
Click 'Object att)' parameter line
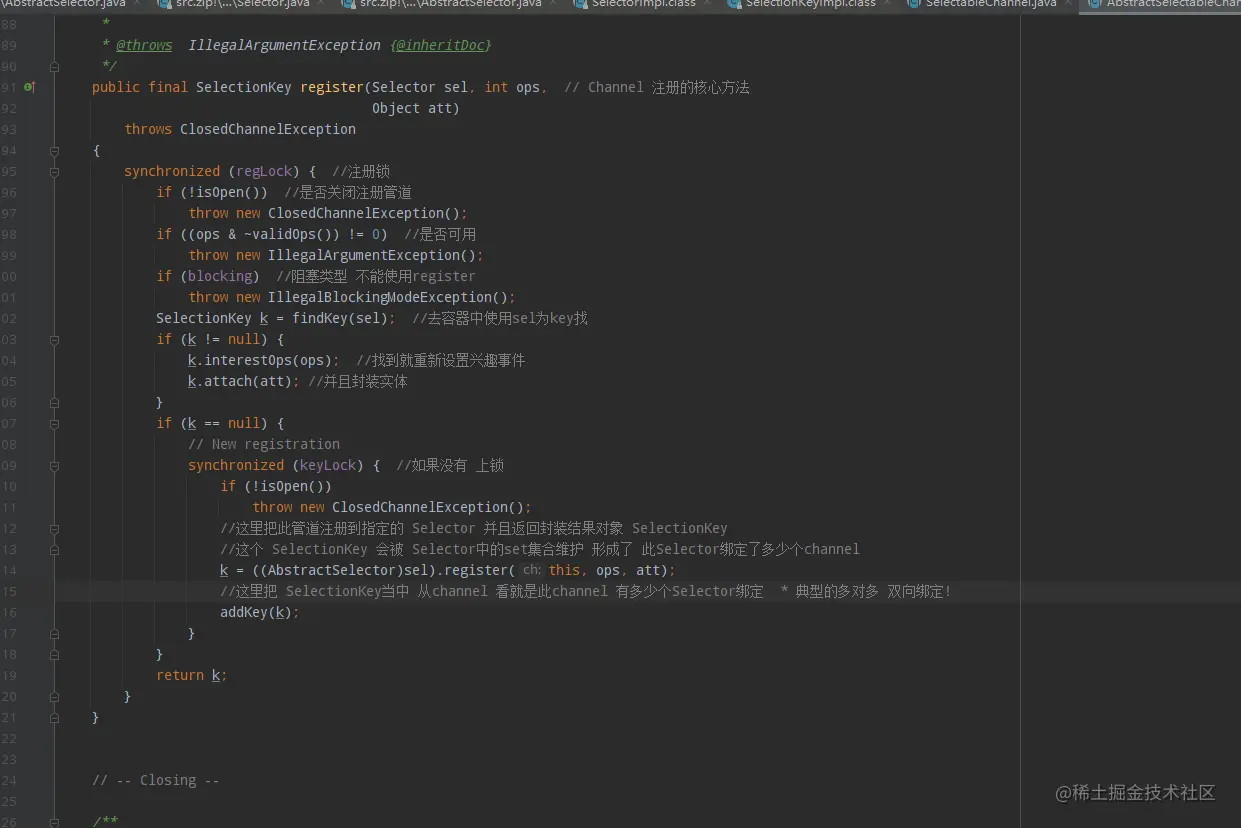[416, 108]
